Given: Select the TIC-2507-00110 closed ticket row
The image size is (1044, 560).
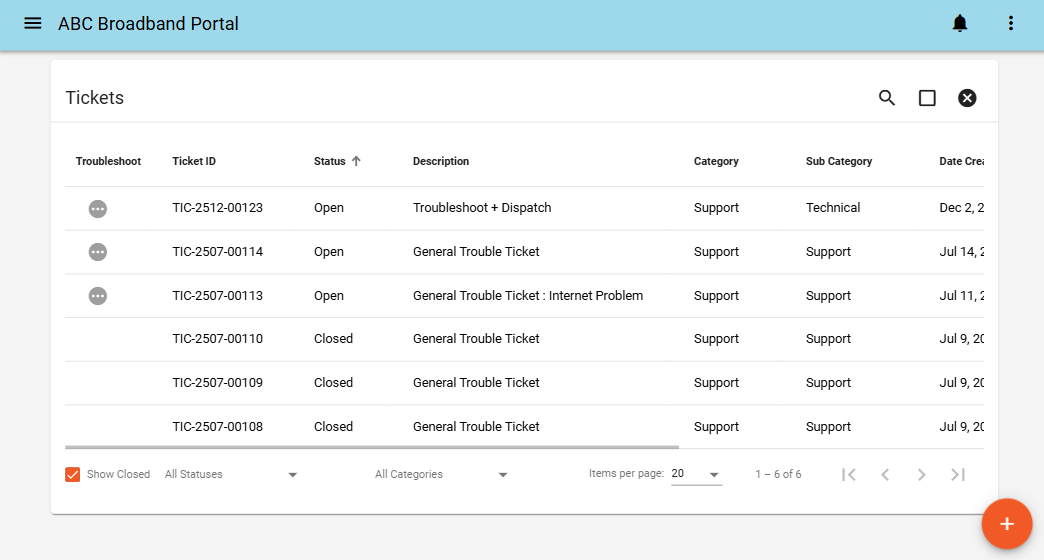Looking at the screenshot, I should (x=524, y=339).
